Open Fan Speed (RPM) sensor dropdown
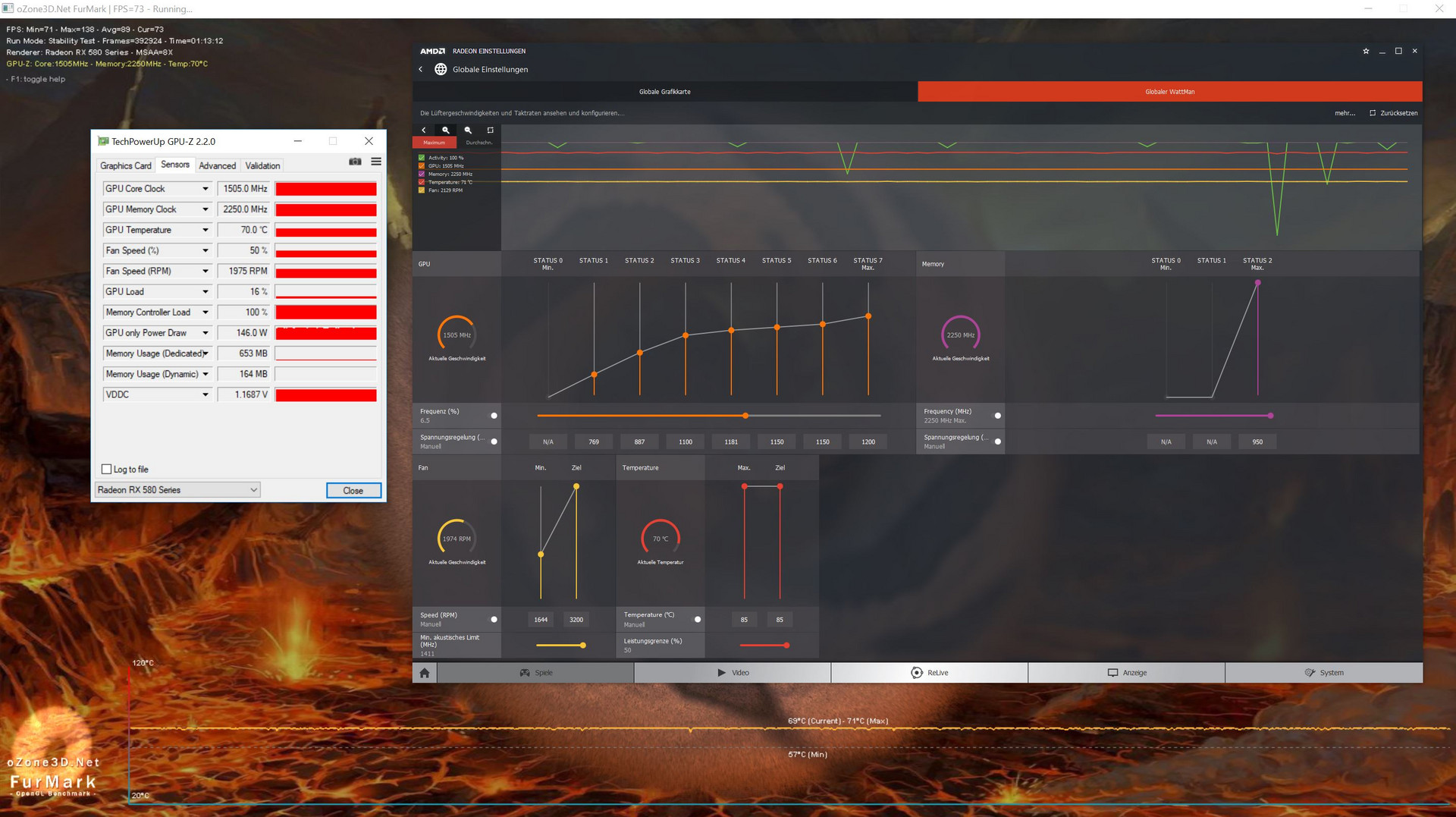This screenshot has width=1456, height=817. (205, 271)
